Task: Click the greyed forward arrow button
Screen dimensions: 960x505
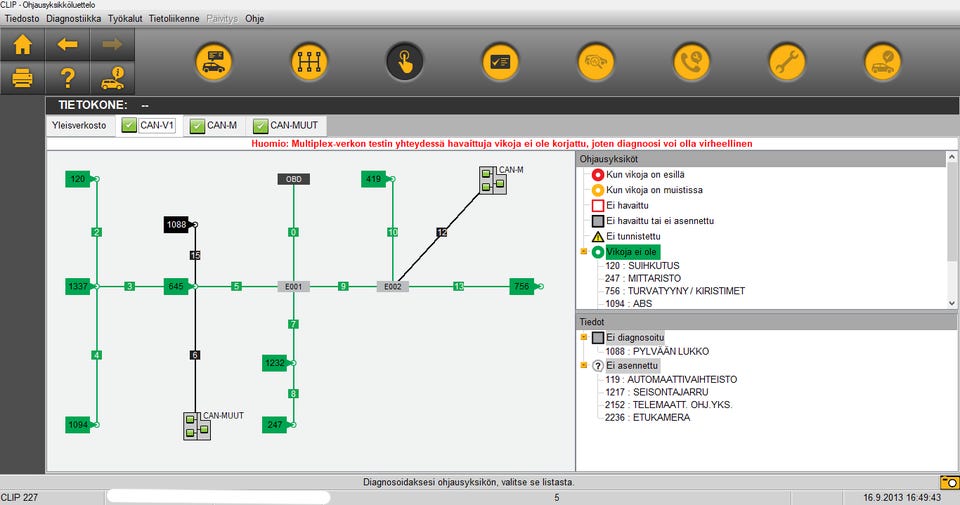Action: [112, 45]
